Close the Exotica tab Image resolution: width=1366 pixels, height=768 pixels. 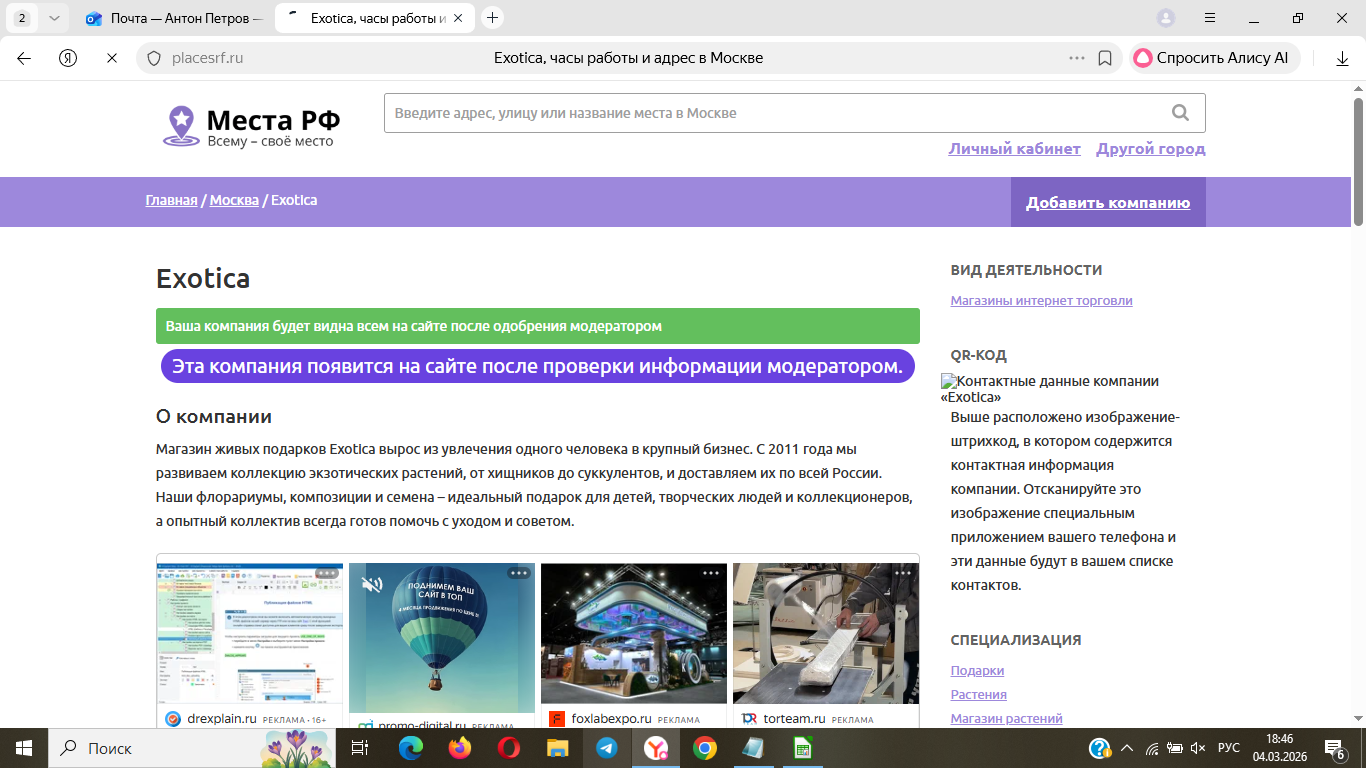tap(457, 18)
